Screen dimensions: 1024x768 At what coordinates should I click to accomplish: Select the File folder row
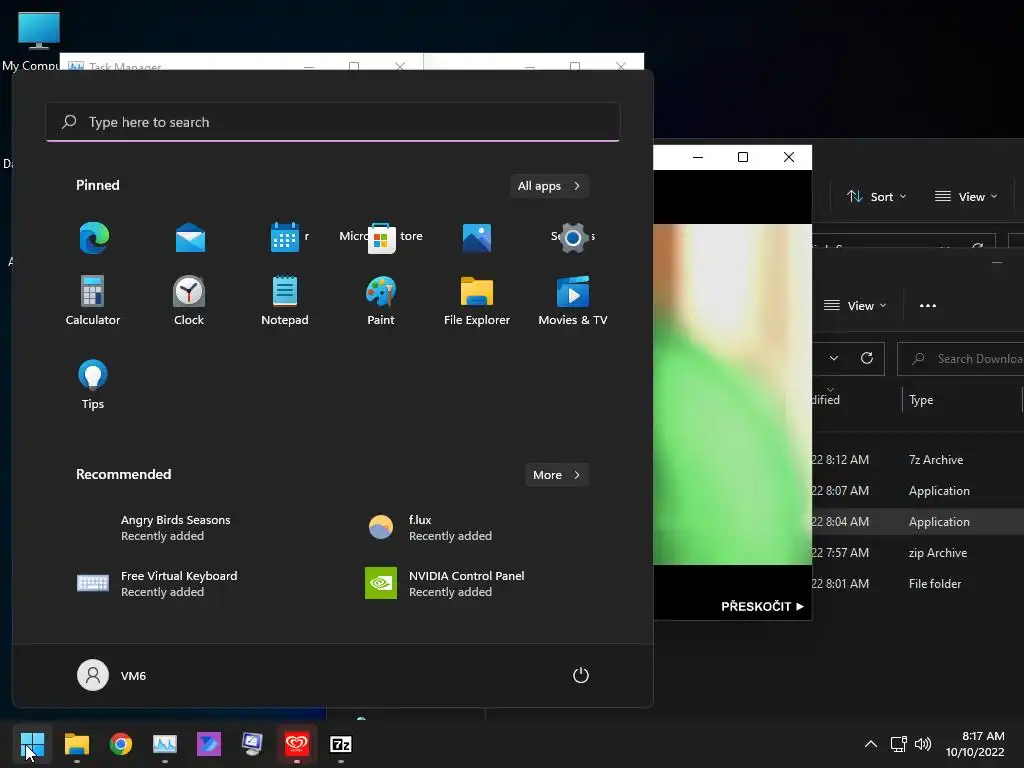point(918,584)
